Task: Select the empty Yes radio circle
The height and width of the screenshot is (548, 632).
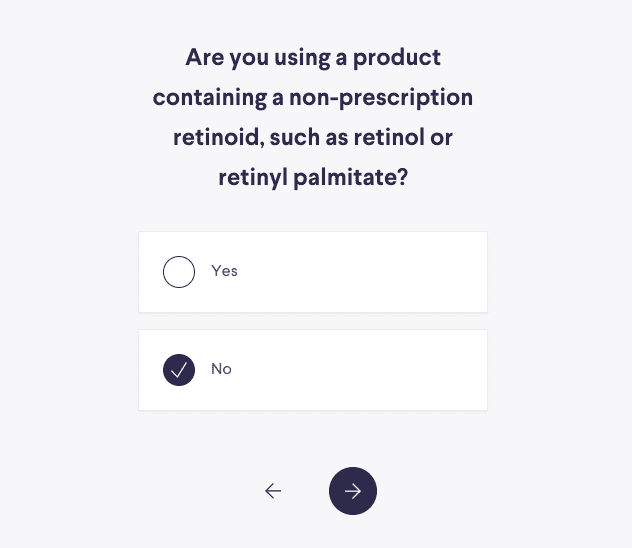Action: click(x=179, y=272)
